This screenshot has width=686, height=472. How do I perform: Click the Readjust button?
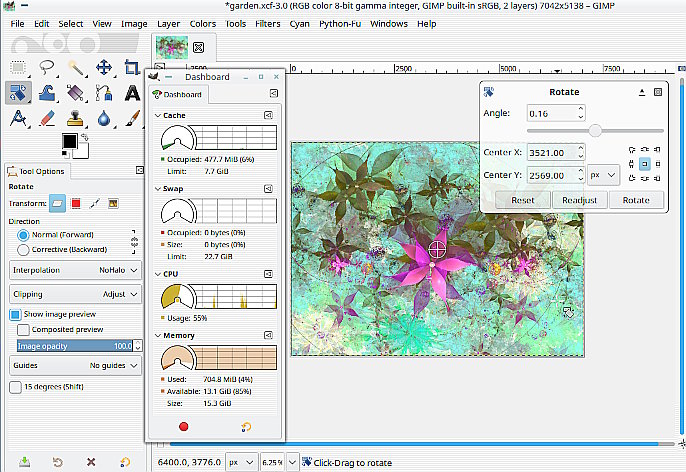(x=579, y=200)
